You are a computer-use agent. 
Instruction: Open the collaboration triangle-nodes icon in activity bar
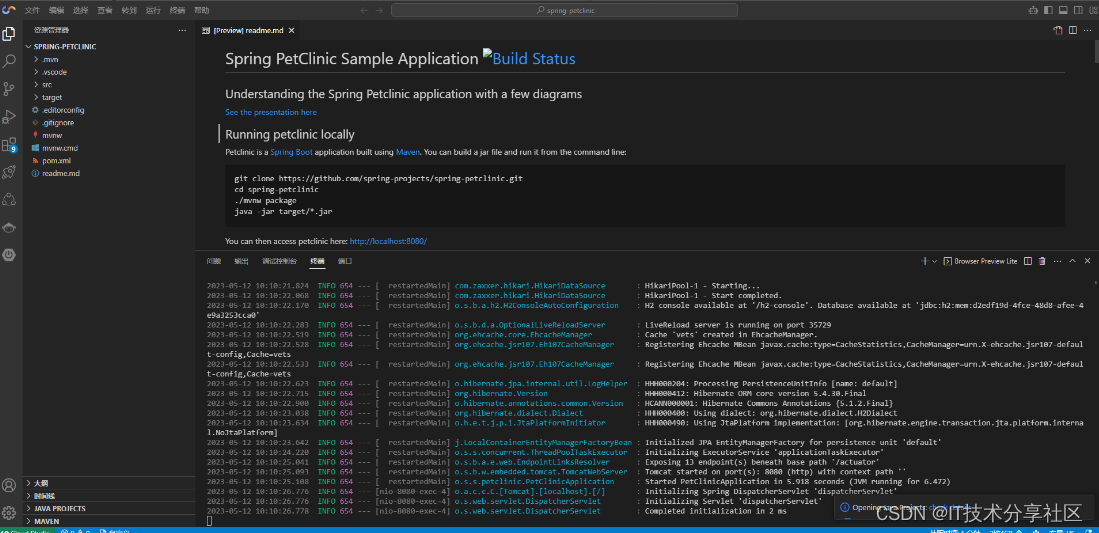click(9, 200)
